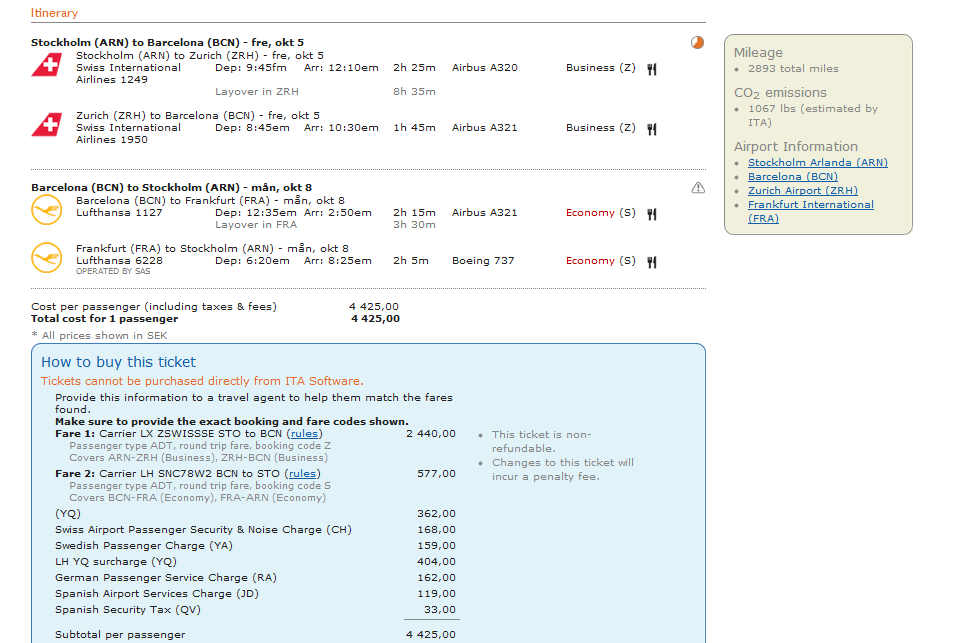Screen dimensions: 953x643
Task: Click red 'Economy (S)' on Lufthansa 1127 row
Action: pos(600,213)
